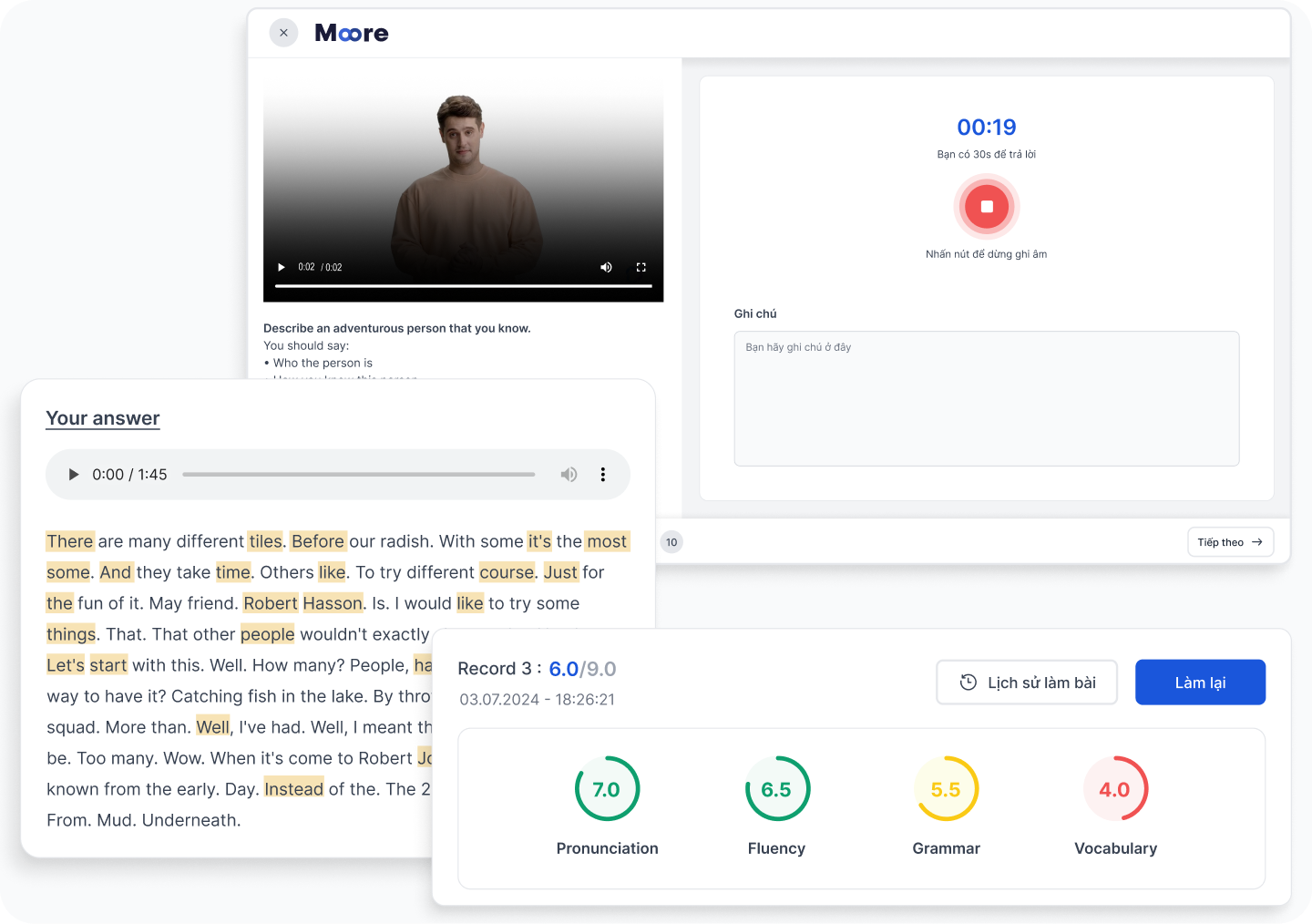The width and height of the screenshot is (1312, 924).
Task: Seek on the video progress bar
Action: [463, 286]
